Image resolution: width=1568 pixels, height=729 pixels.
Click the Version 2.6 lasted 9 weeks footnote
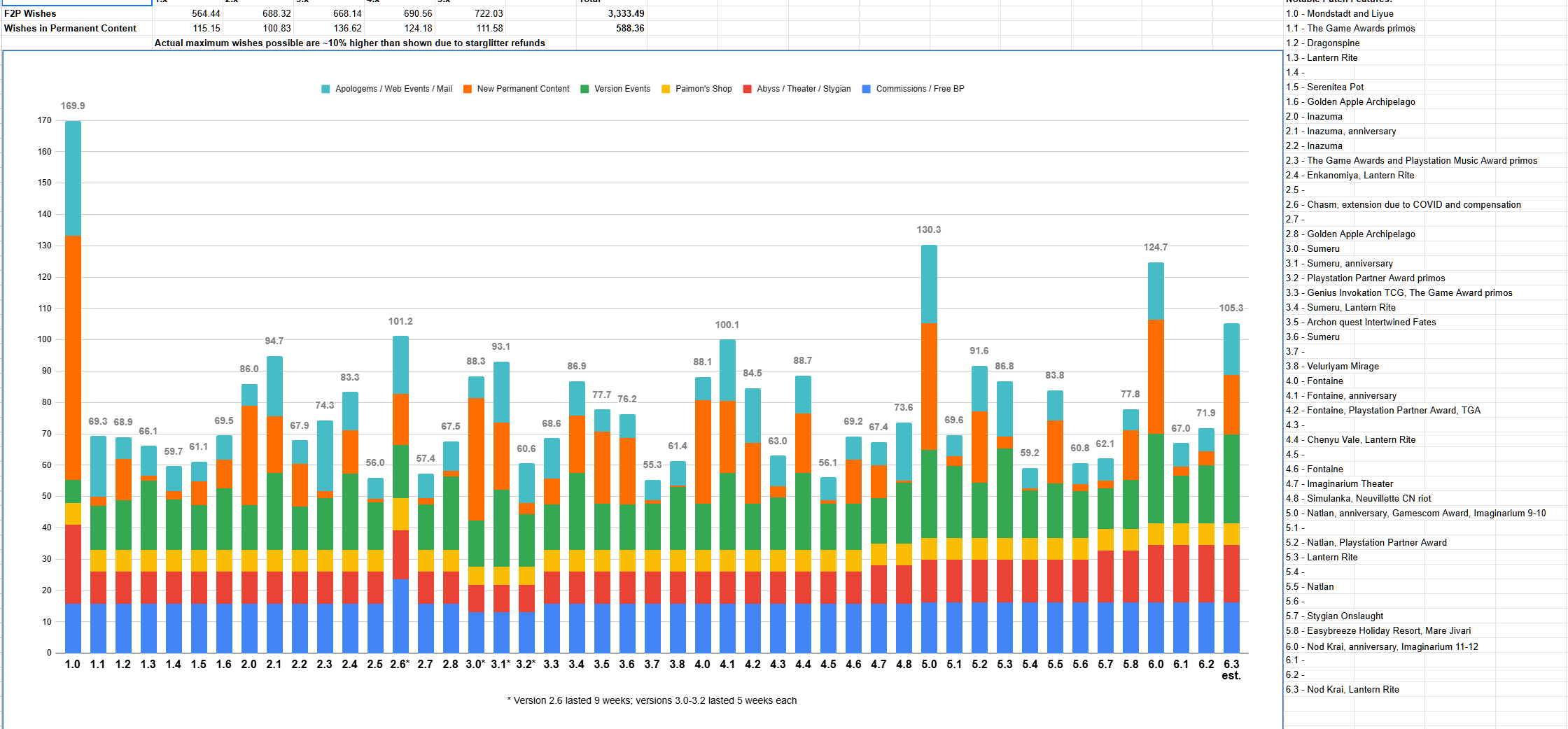(x=652, y=700)
